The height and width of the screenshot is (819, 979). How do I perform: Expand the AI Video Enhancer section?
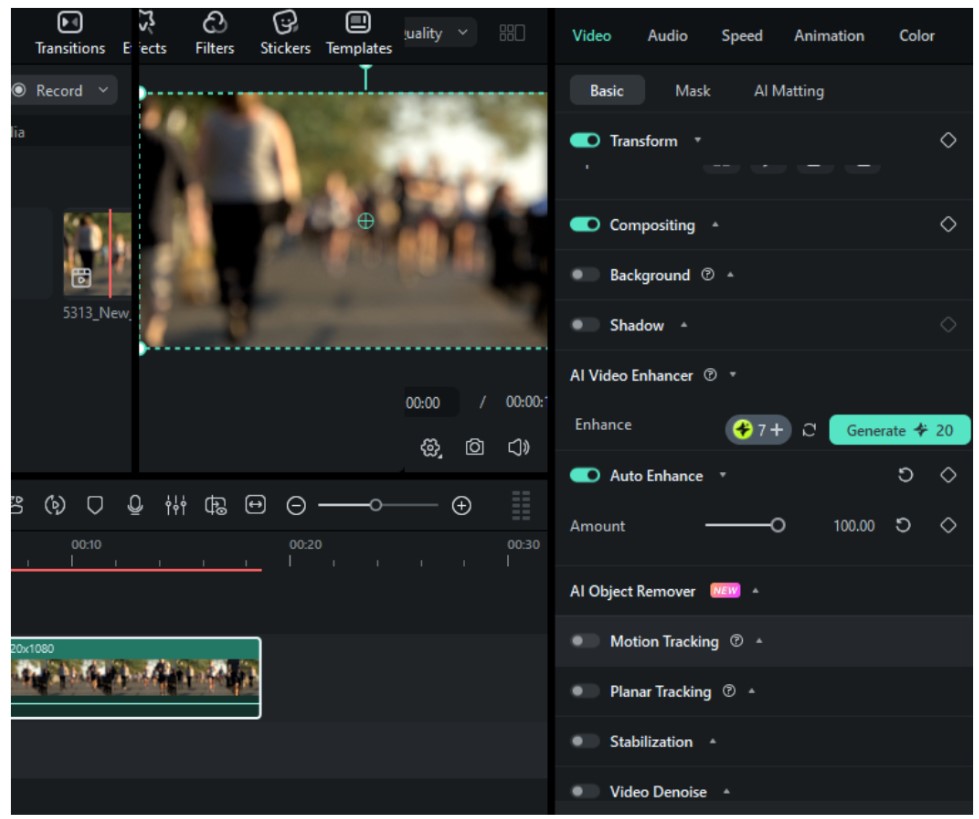[734, 376]
